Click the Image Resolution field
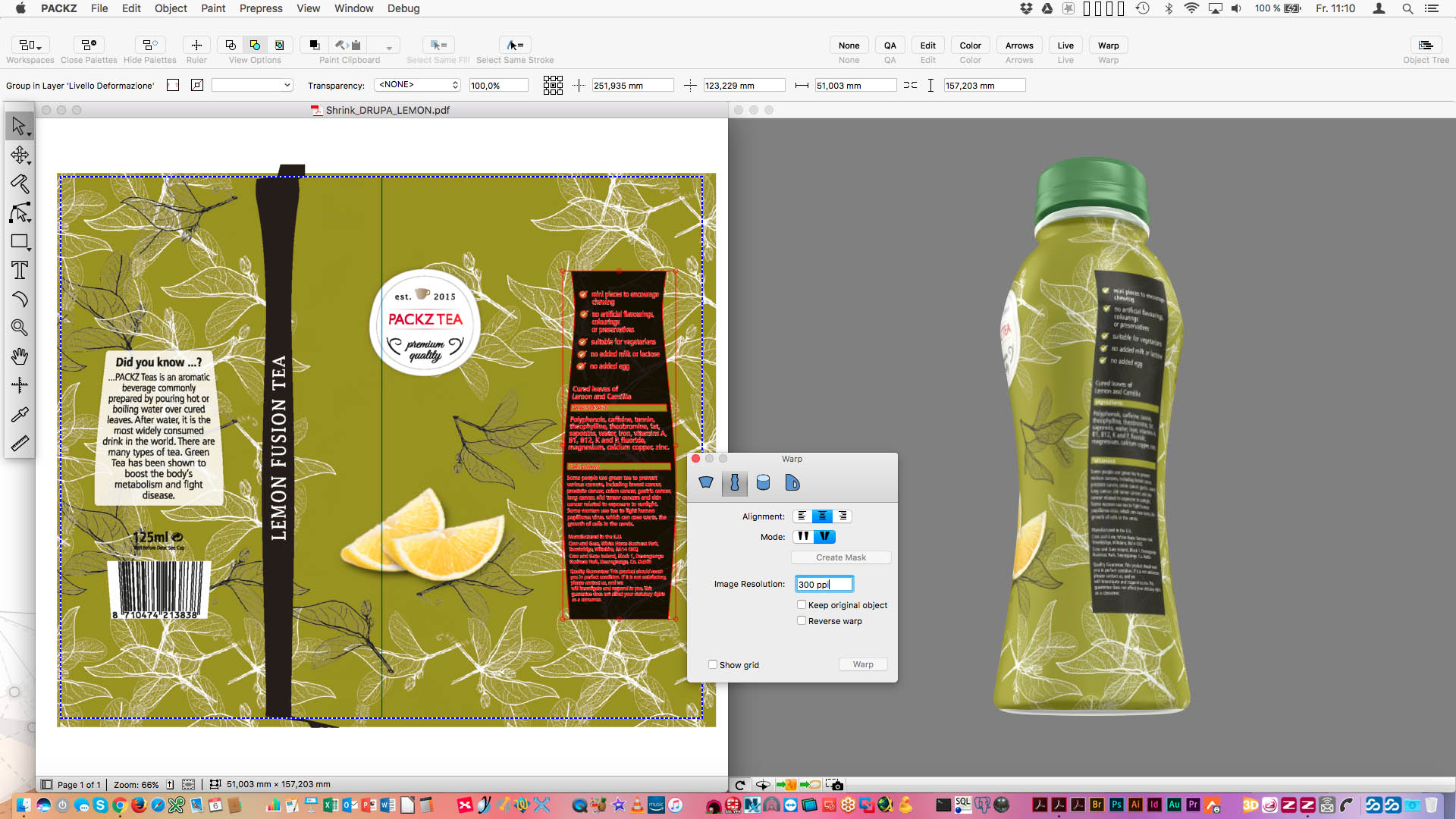The width and height of the screenshot is (1456, 819). (x=824, y=584)
